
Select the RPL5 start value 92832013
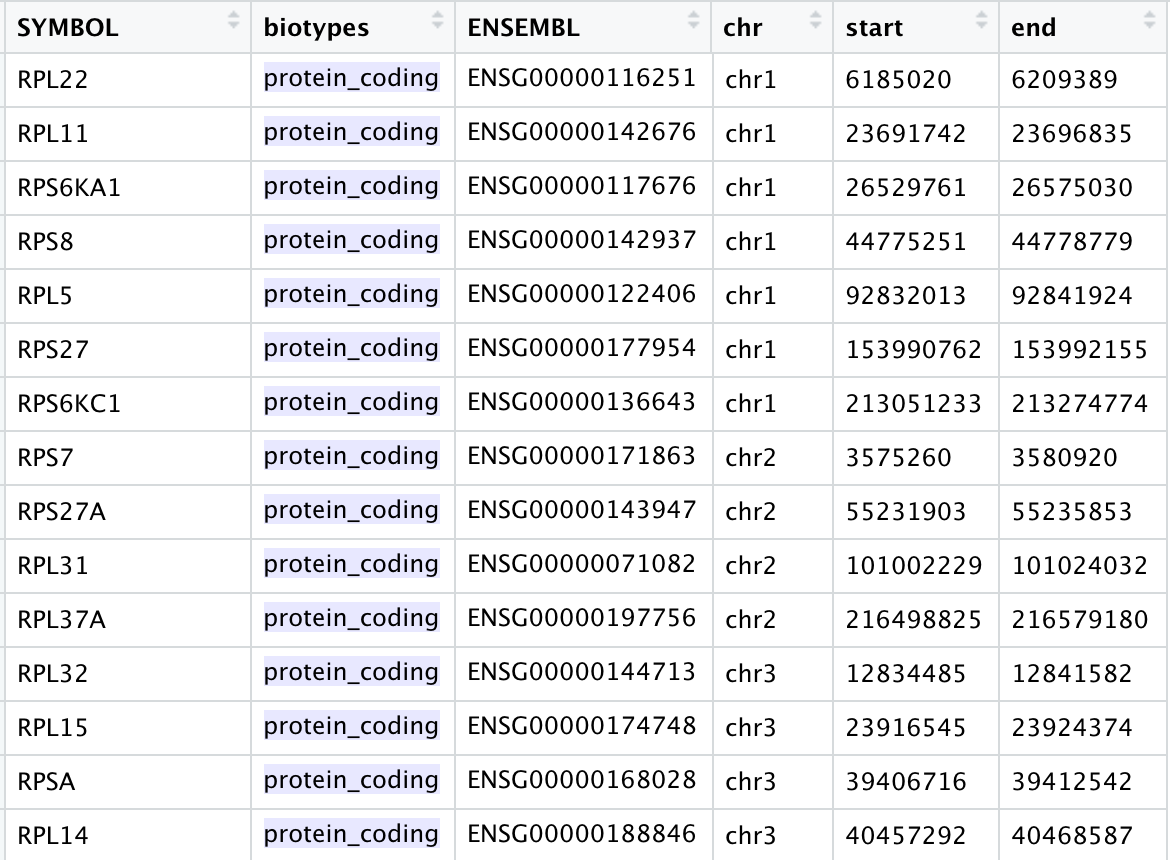tap(906, 296)
